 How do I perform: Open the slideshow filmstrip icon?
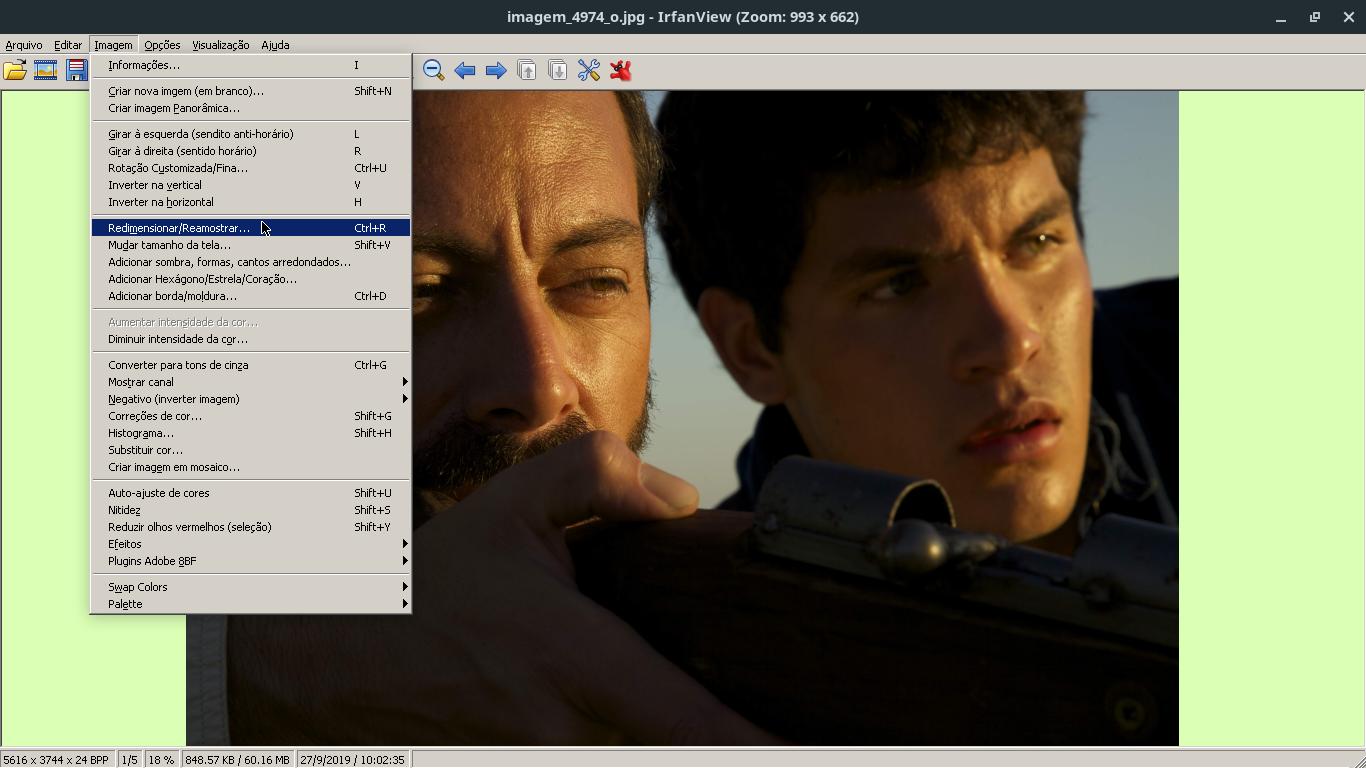46,70
